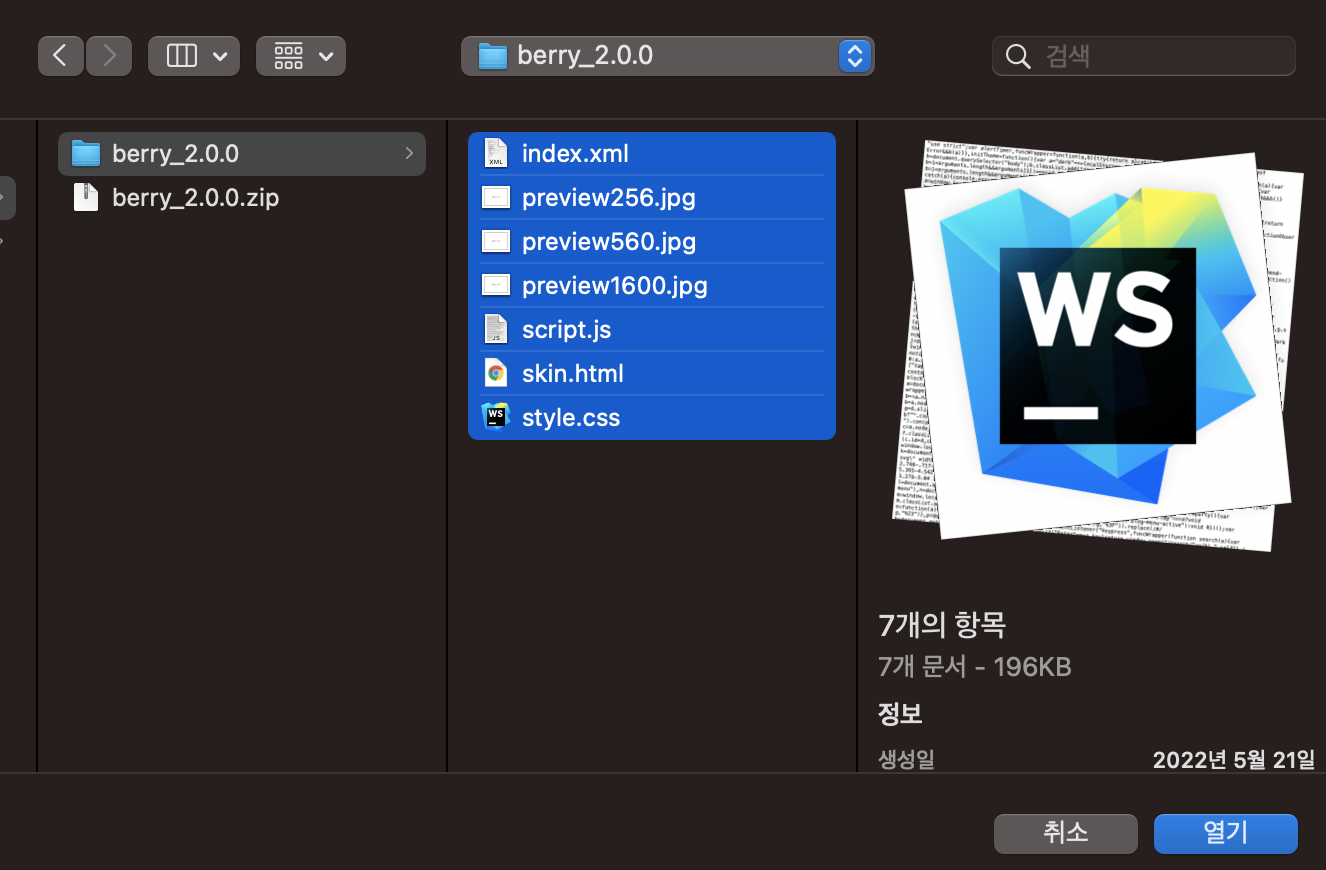Image resolution: width=1326 pixels, height=870 pixels.
Task: Open the column view mode selector
Action: pyautogui.click(x=194, y=56)
